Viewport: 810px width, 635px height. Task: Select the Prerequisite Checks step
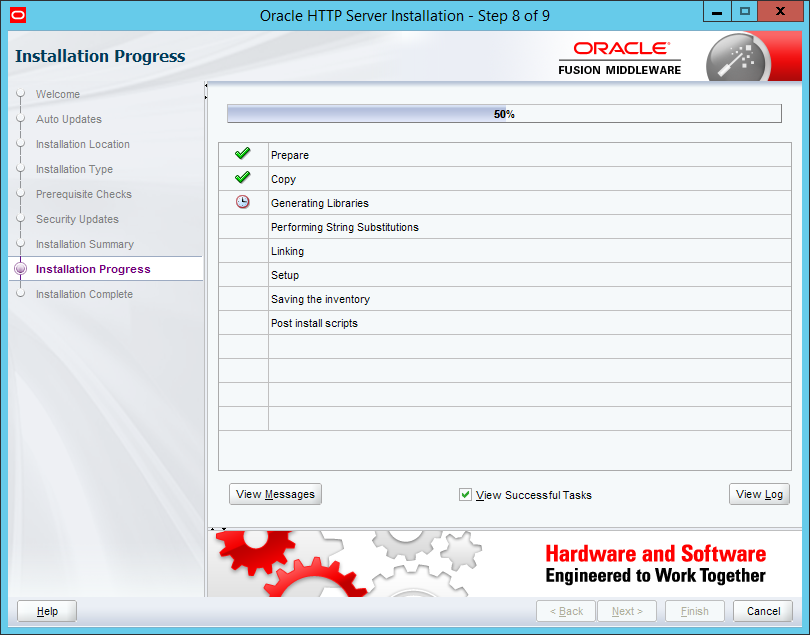coord(84,194)
